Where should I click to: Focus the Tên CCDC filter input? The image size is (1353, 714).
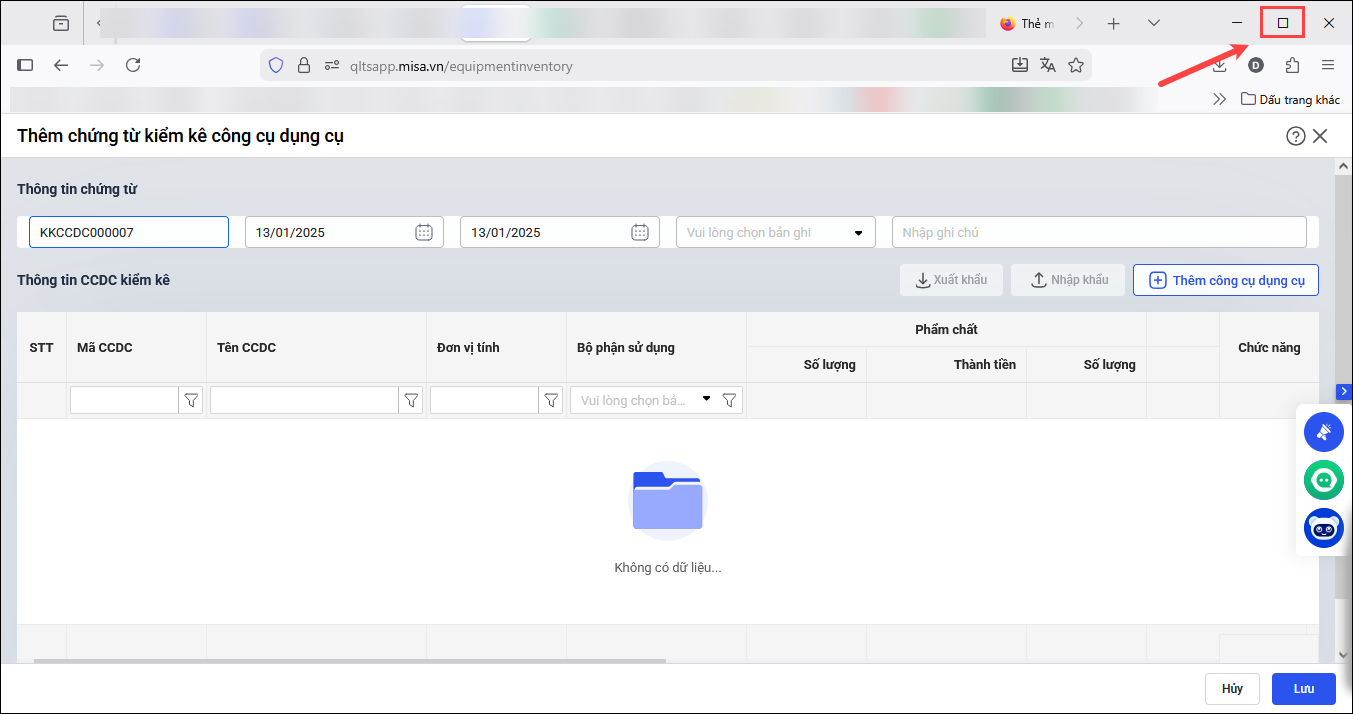coord(304,400)
